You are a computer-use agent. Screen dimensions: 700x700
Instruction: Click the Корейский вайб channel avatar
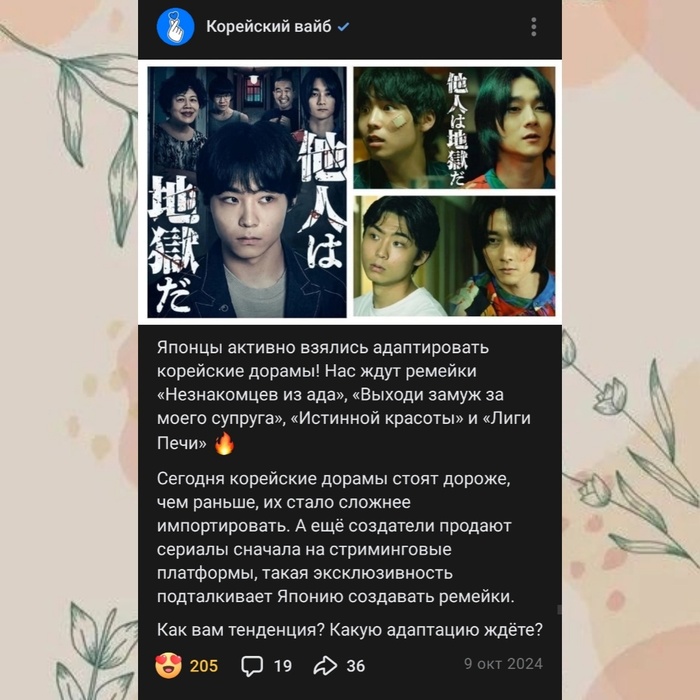[x=175, y=27]
